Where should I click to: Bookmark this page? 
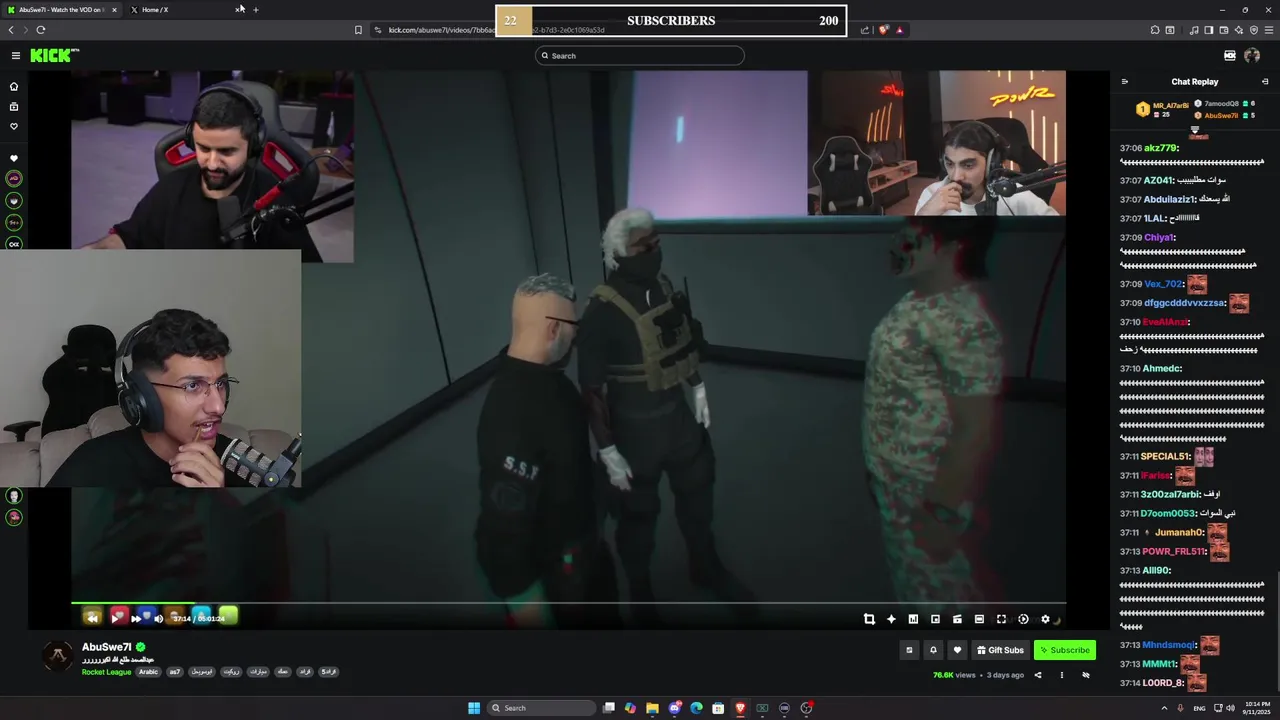click(x=358, y=30)
